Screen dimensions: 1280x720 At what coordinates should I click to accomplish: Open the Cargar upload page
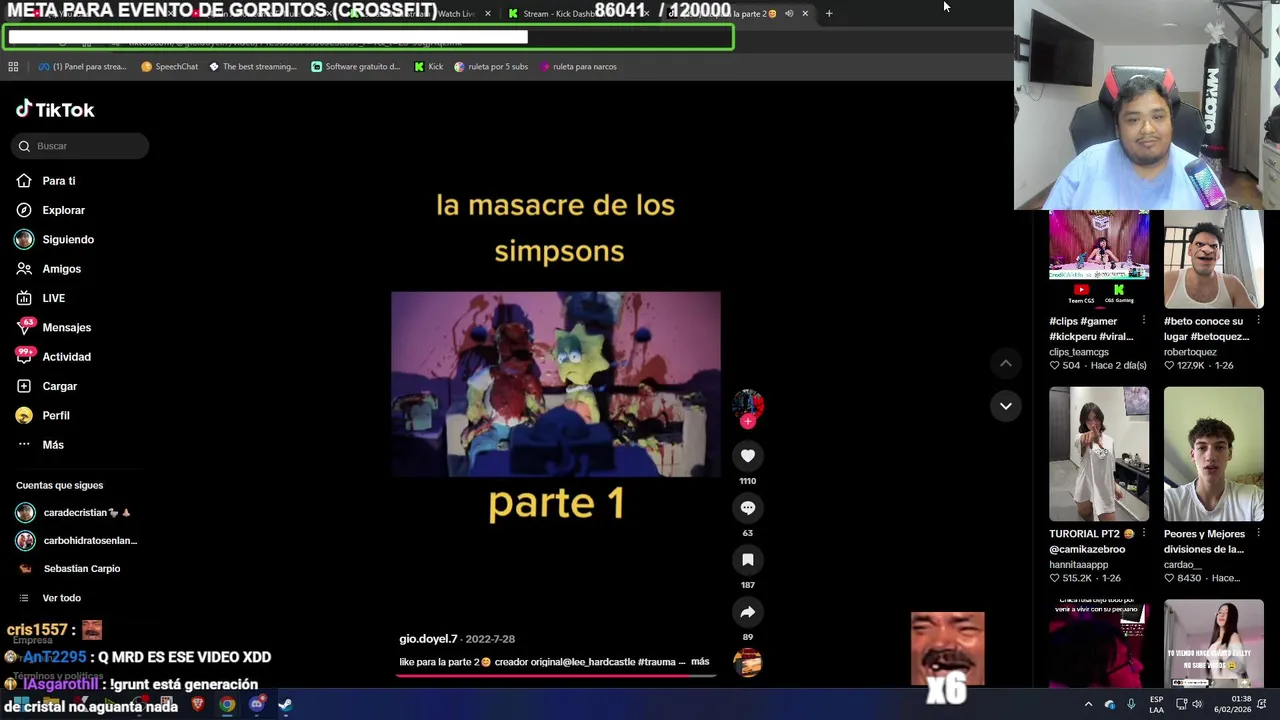click(x=59, y=386)
